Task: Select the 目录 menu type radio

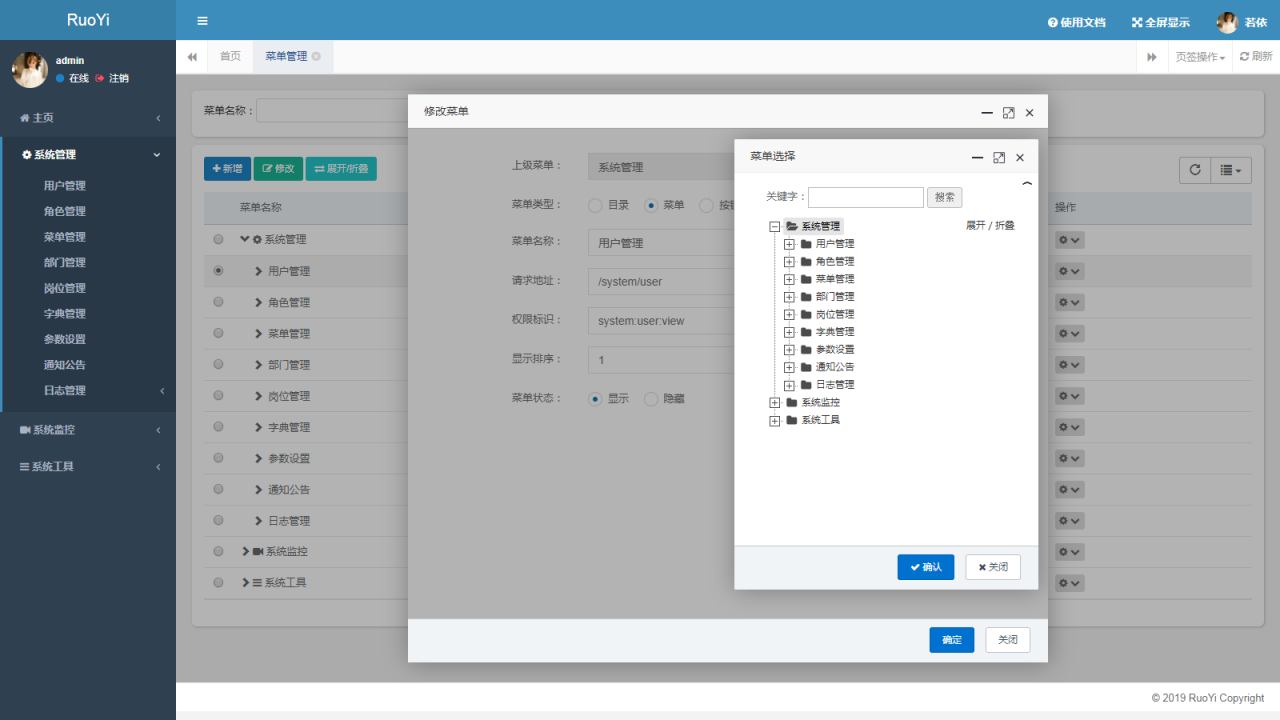Action: [x=595, y=205]
